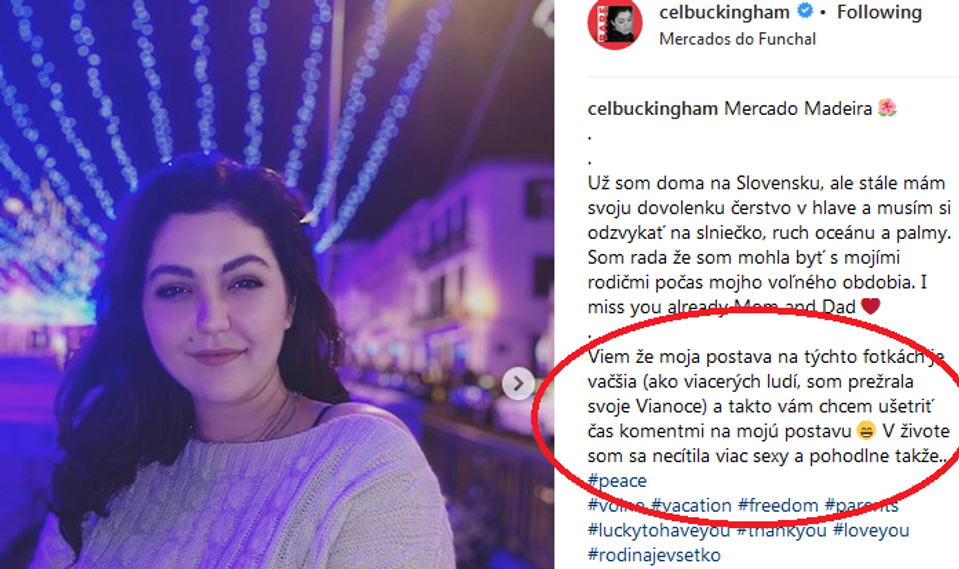959x569 pixels.
Task: Click the flower emoji after Mercado Madeira
Action: pyautogui.click(x=887, y=108)
